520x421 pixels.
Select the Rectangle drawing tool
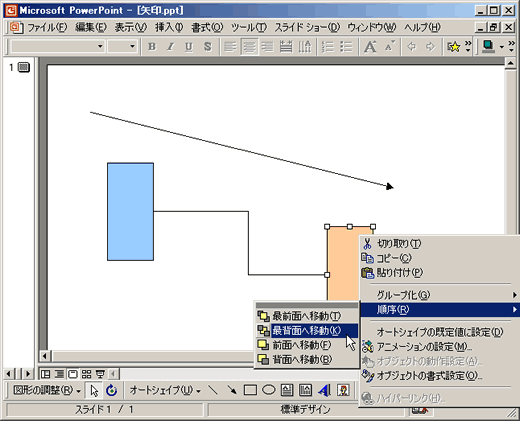click(x=250, y=390)
